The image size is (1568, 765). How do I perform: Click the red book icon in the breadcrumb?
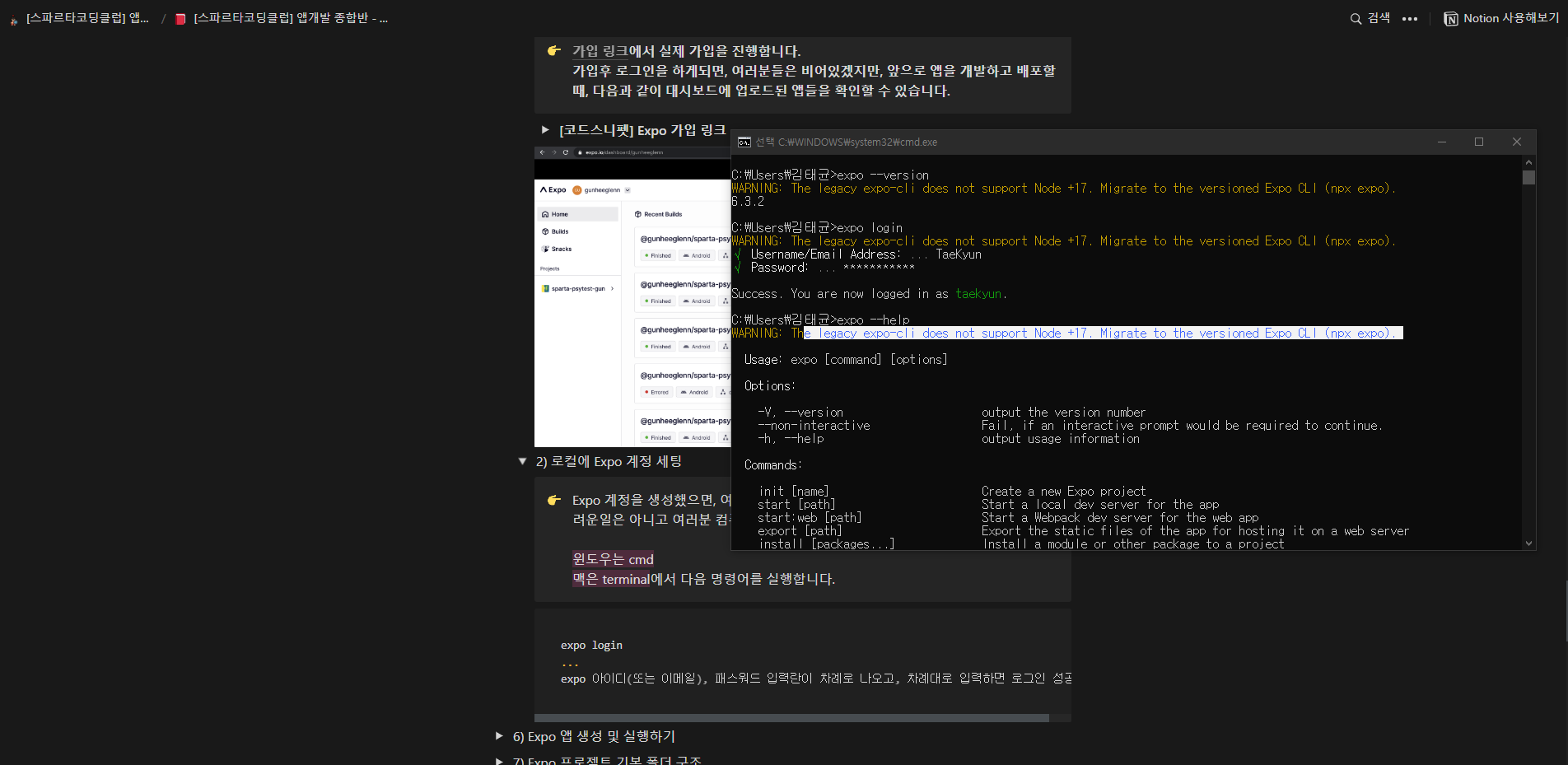pos(180,19)
